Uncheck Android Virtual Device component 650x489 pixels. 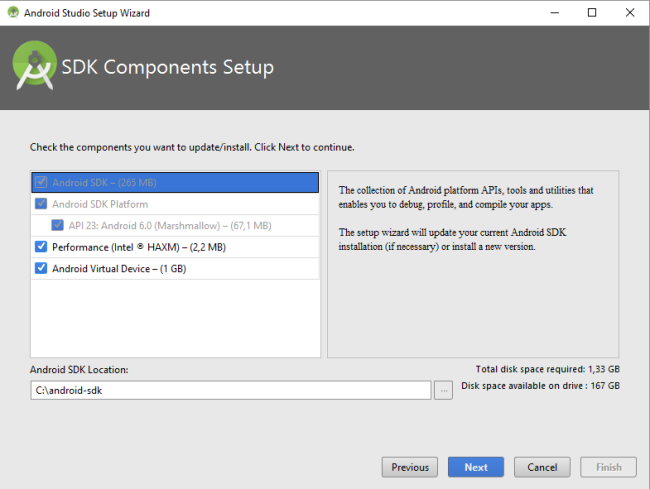(41, 268)
